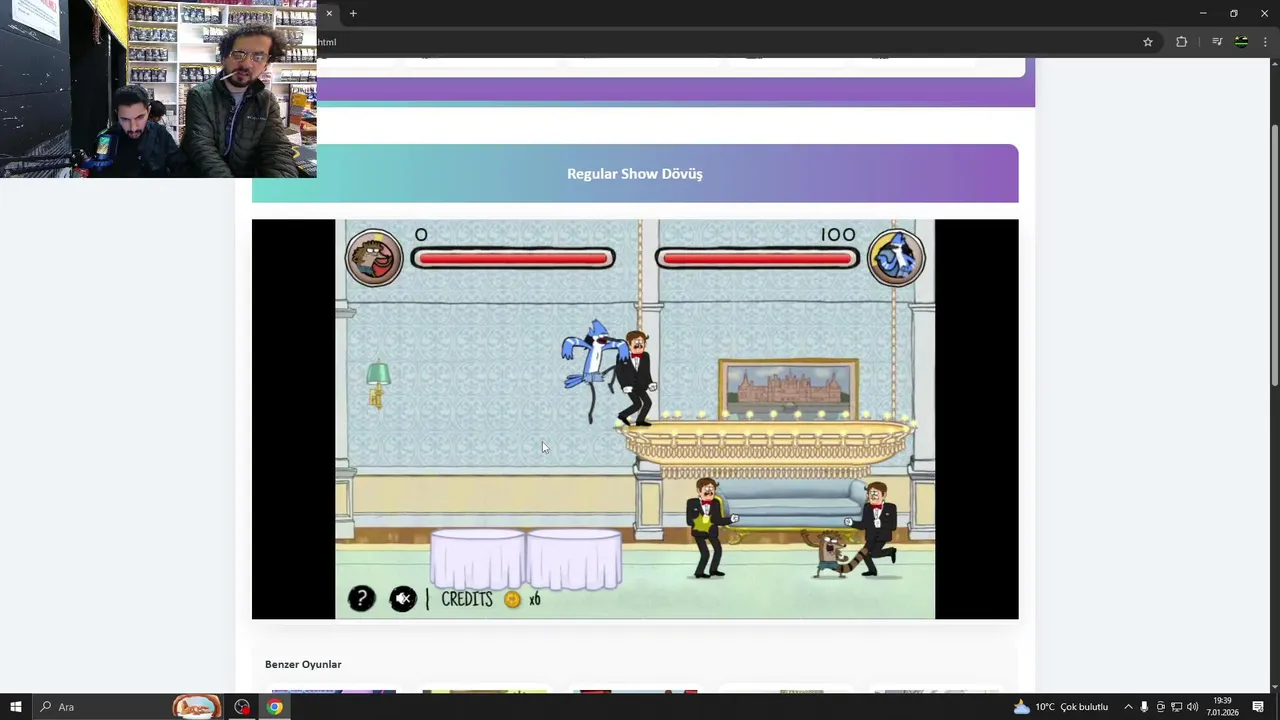
Task: Open the Chrome profile avatar
Action: (x=1241, y=42)
